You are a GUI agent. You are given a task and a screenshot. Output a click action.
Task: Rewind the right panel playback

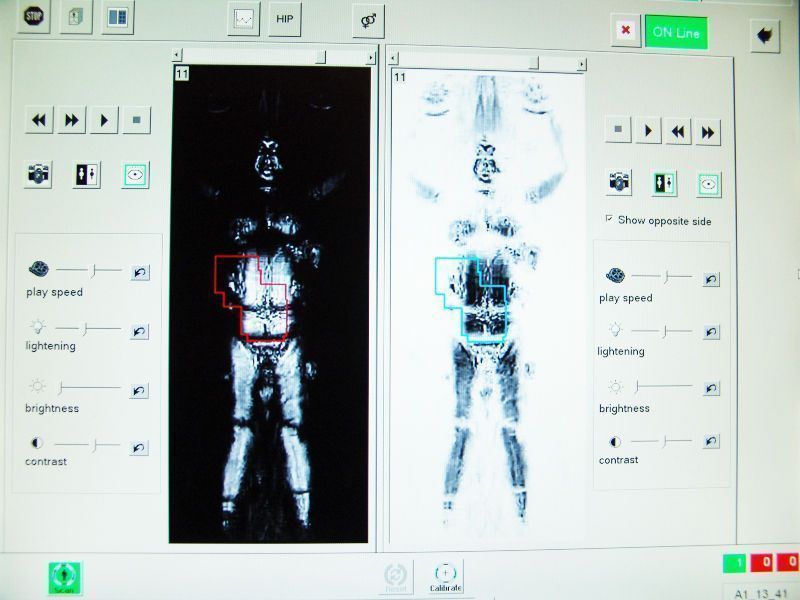(678, 132)
